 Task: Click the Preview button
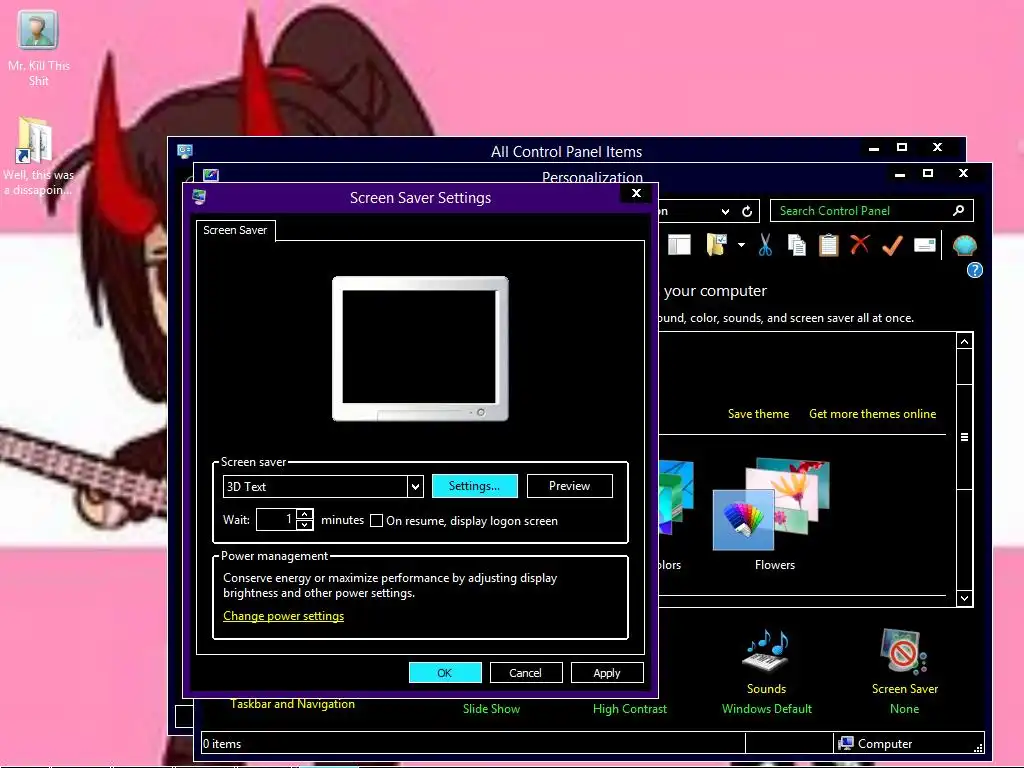point(569,486)
